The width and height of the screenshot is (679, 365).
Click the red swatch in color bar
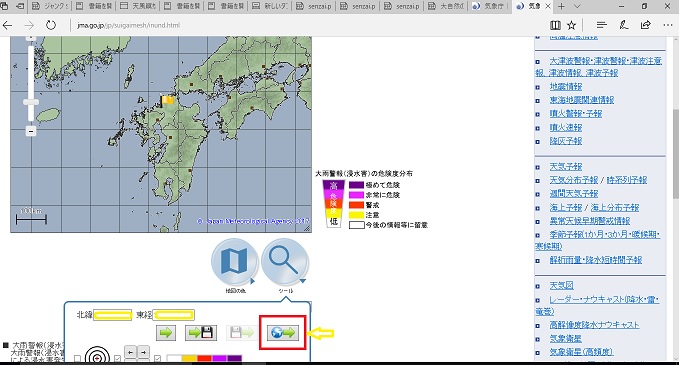pyautogui.click(x=204, y=359)
